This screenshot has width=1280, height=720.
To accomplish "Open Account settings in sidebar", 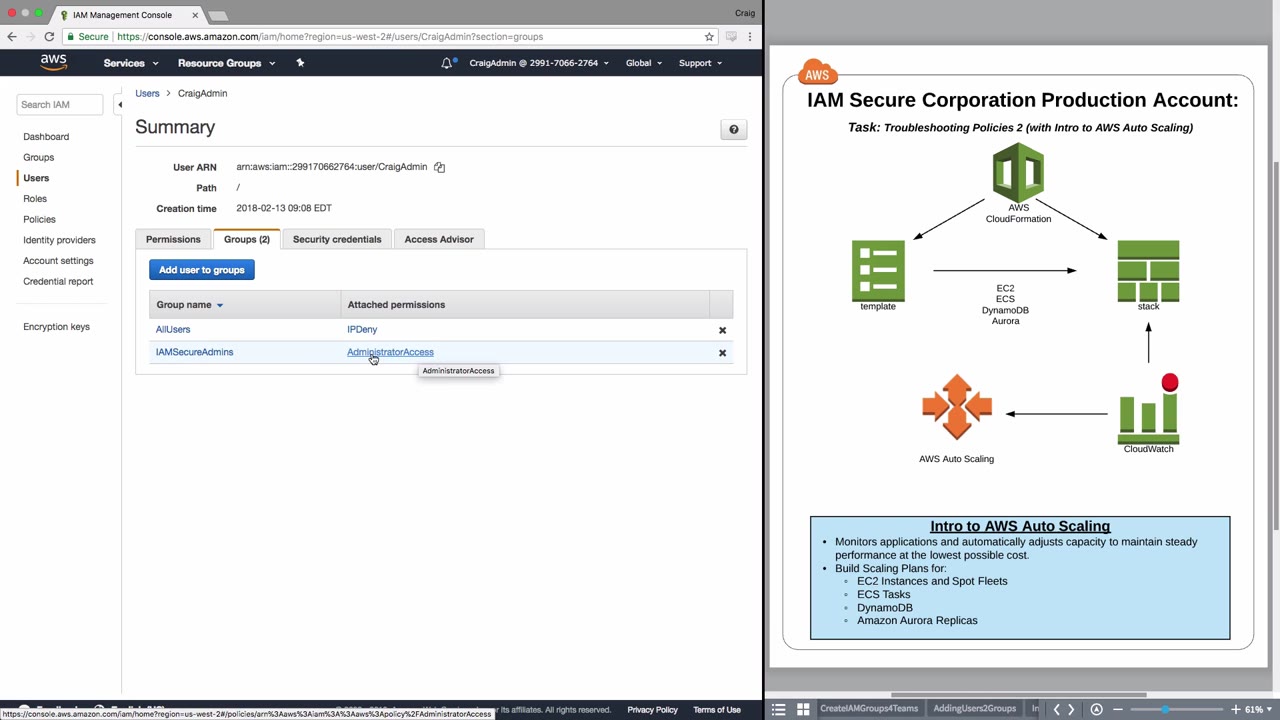I will 58,261.
